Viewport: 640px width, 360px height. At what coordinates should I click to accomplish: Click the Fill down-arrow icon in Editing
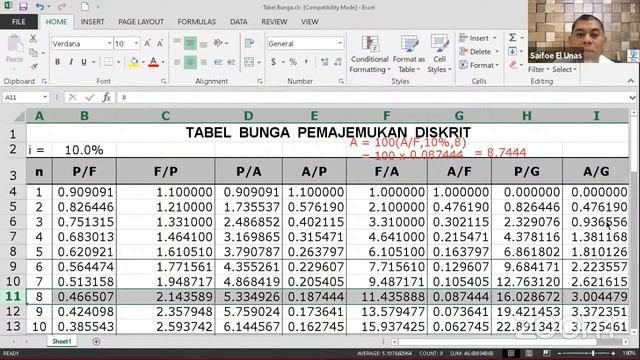click(x=513, y=51)
